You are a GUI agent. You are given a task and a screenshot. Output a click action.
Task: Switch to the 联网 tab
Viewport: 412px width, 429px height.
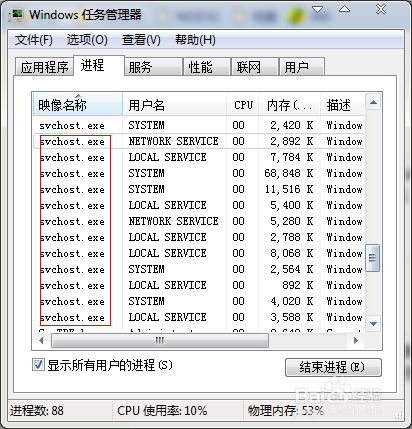(x=255, y=67)
